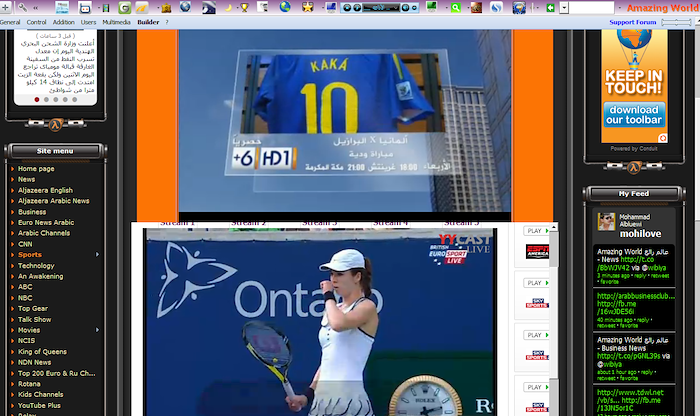The image size is (700, 416).
Task: Open the star with sunglasses toolbar icon
Action: point(308,7)
